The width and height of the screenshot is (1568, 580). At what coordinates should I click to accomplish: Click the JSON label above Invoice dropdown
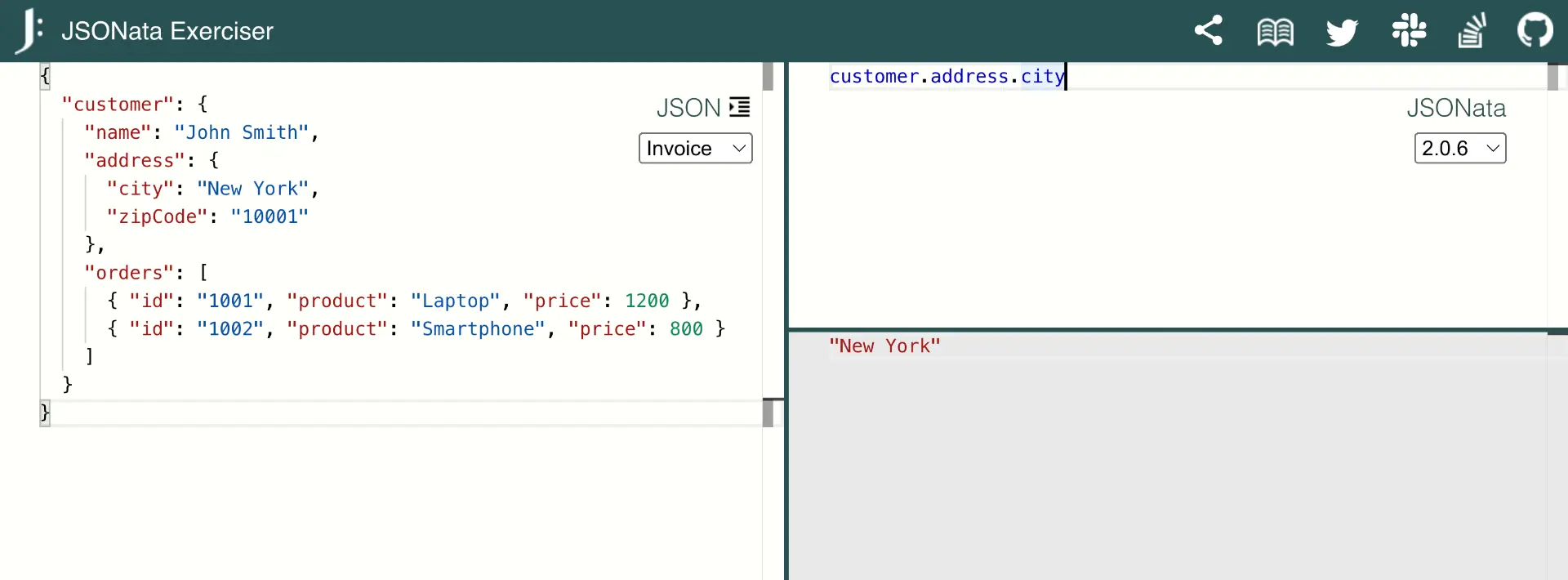click(x=688, y=108)
